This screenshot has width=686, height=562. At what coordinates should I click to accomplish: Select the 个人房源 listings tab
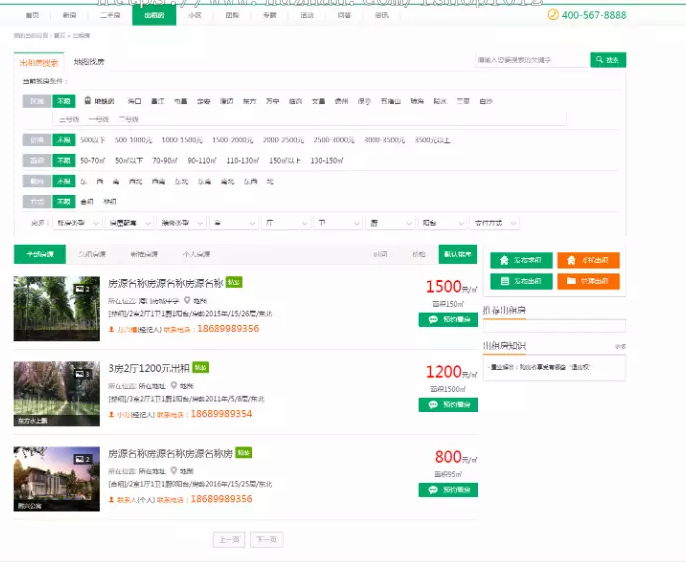click(x=196, y=254)
